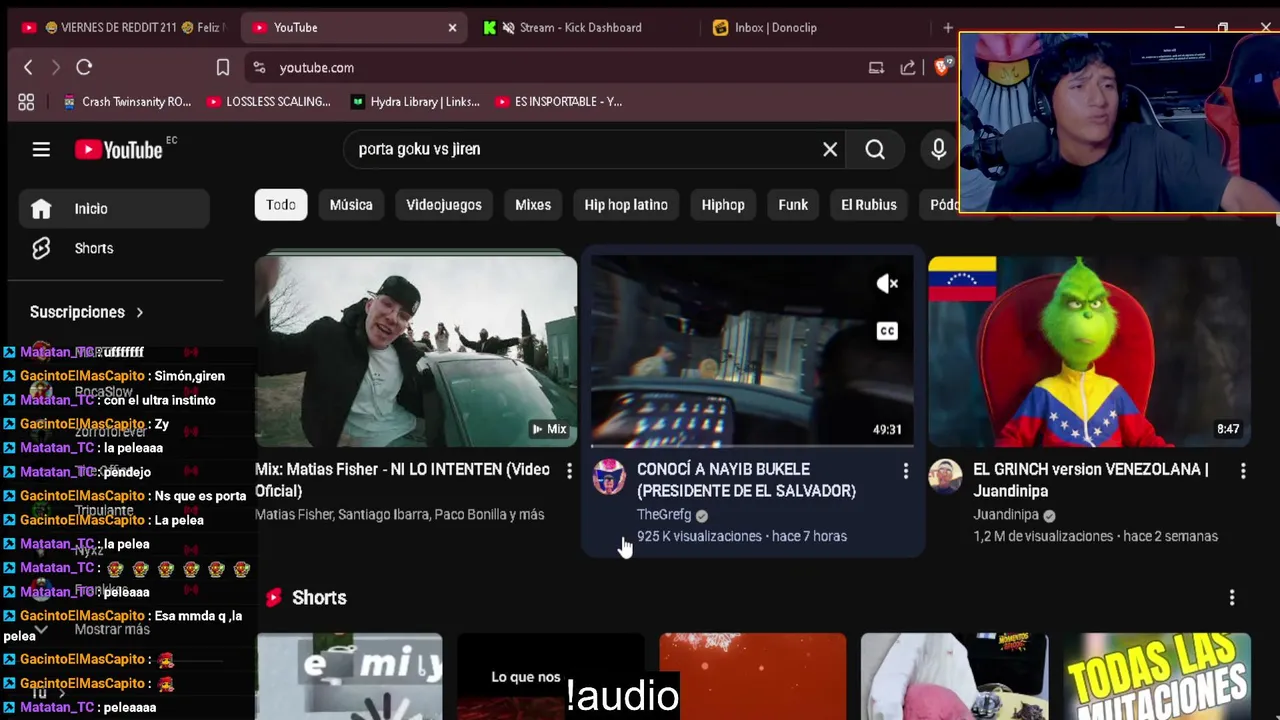1280x720 pixels.
Task: Go to the YouTube logo home
Action: [x=119, y=150]
